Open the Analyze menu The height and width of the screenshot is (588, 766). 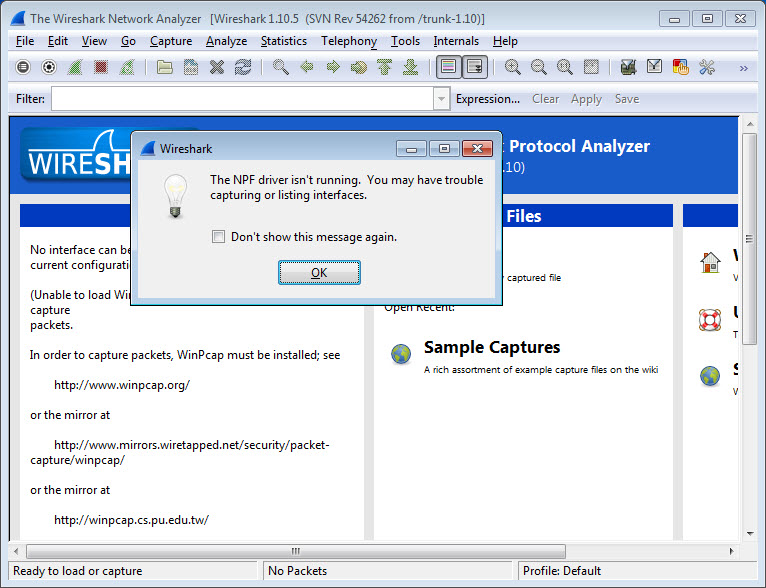(226, 41)
